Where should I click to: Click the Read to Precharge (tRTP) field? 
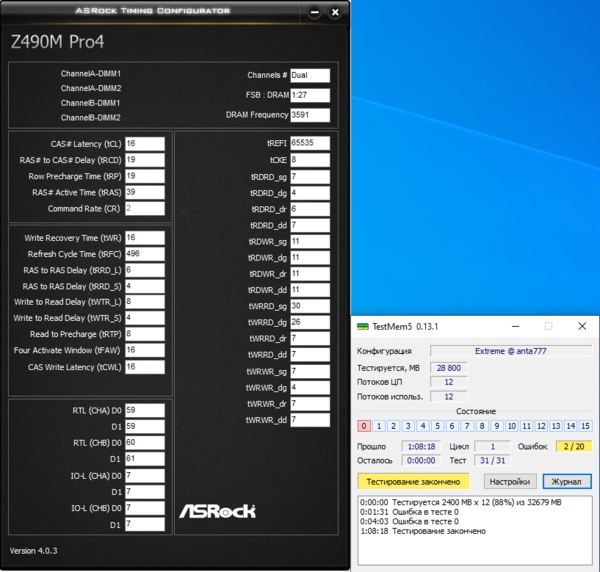[145, 334]
